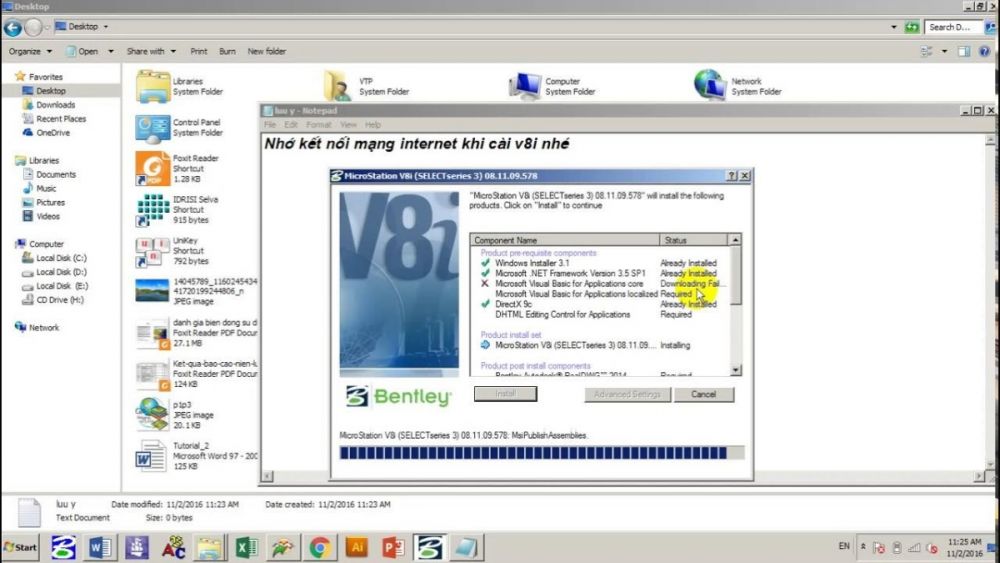Launch Excel from the taskbar
Screen dimensions: 1000x563
247,547
